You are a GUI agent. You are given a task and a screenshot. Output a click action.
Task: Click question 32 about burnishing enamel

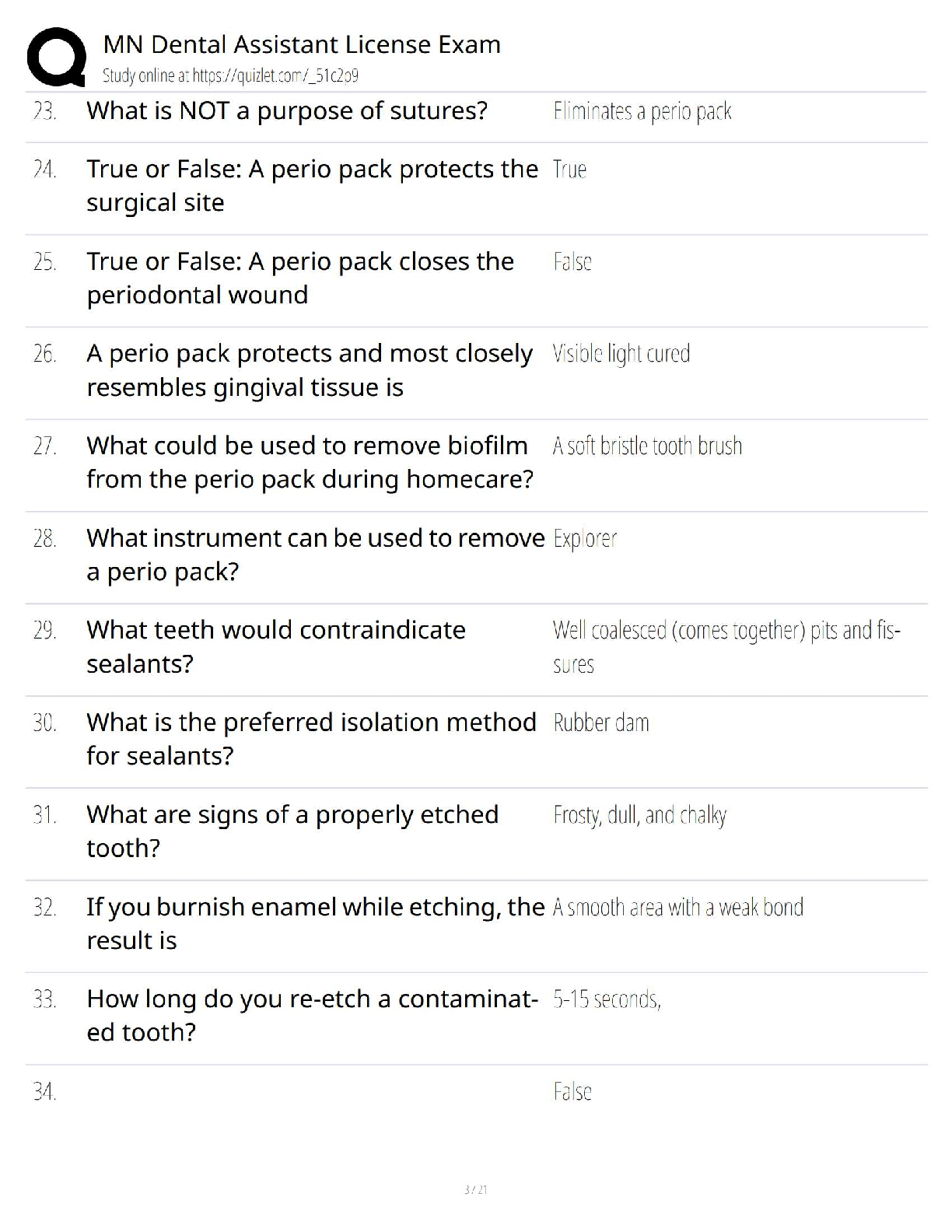point(315,923)
